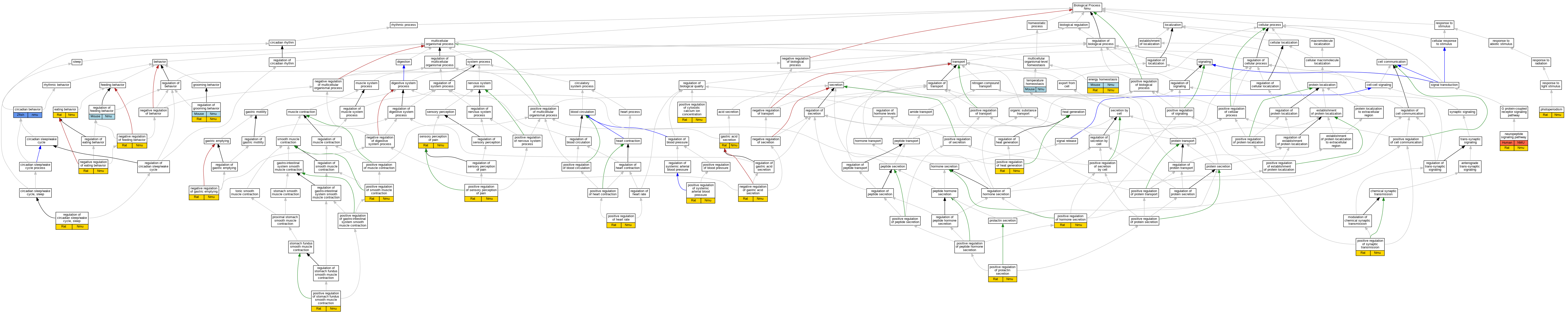Click the 'amide transport' node
This screenshot has width=1568, height=314.
[921, 112]
